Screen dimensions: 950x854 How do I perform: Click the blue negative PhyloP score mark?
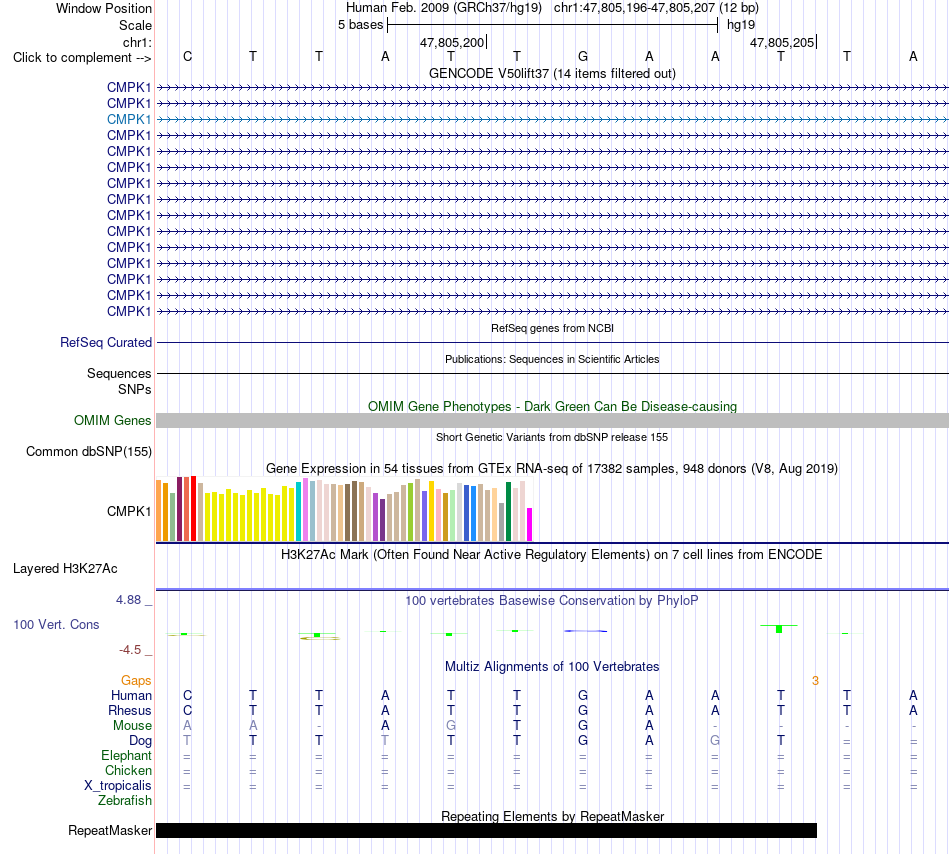pyautogui.click(x=585, y=631)
